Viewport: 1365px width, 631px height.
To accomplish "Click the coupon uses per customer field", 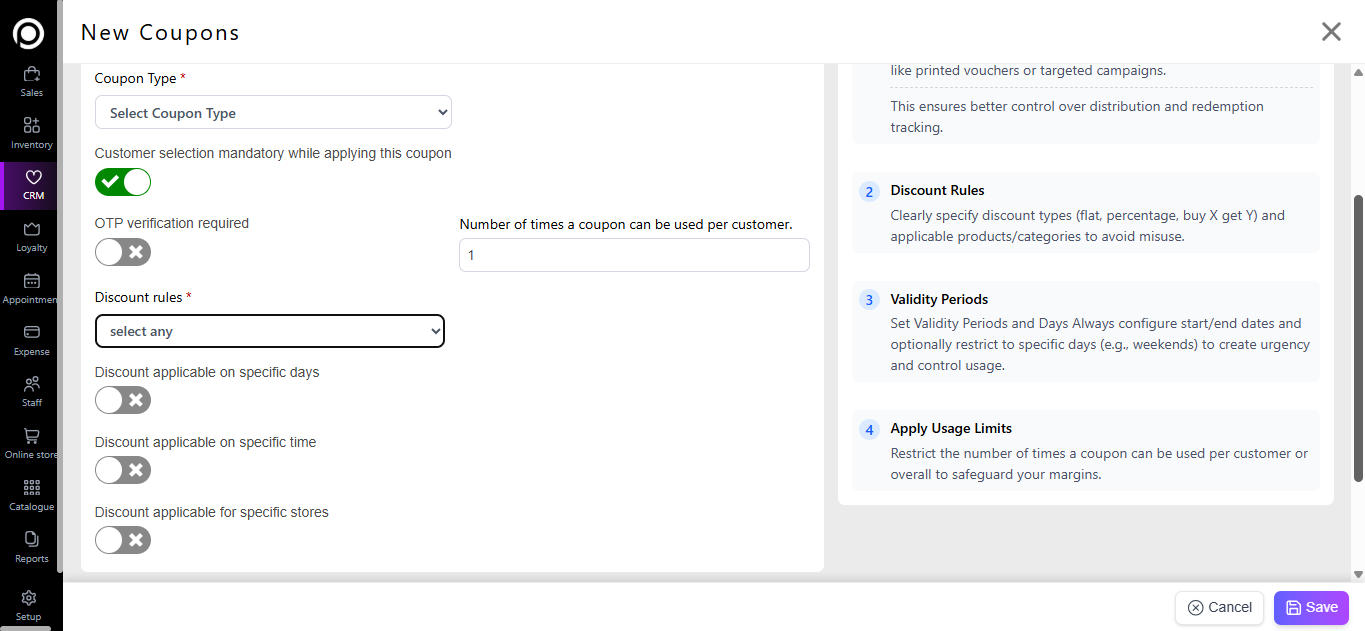I will click(x=634, y=255).
